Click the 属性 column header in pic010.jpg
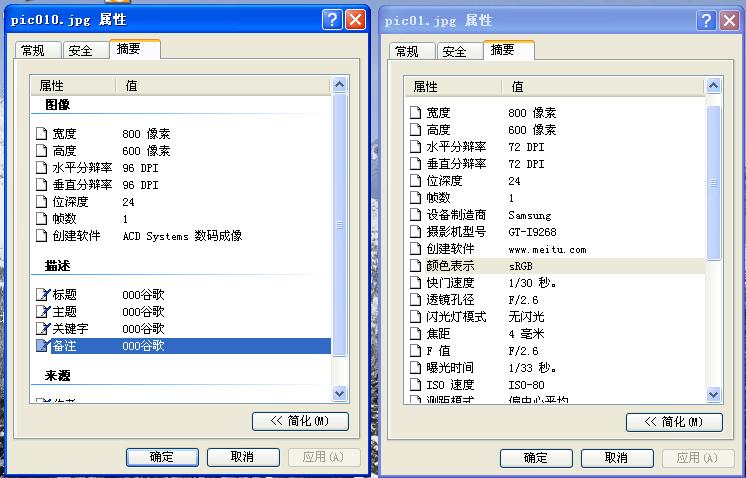Image resolution: width=746 pixels, height=478 pixels. pos(73,86)
